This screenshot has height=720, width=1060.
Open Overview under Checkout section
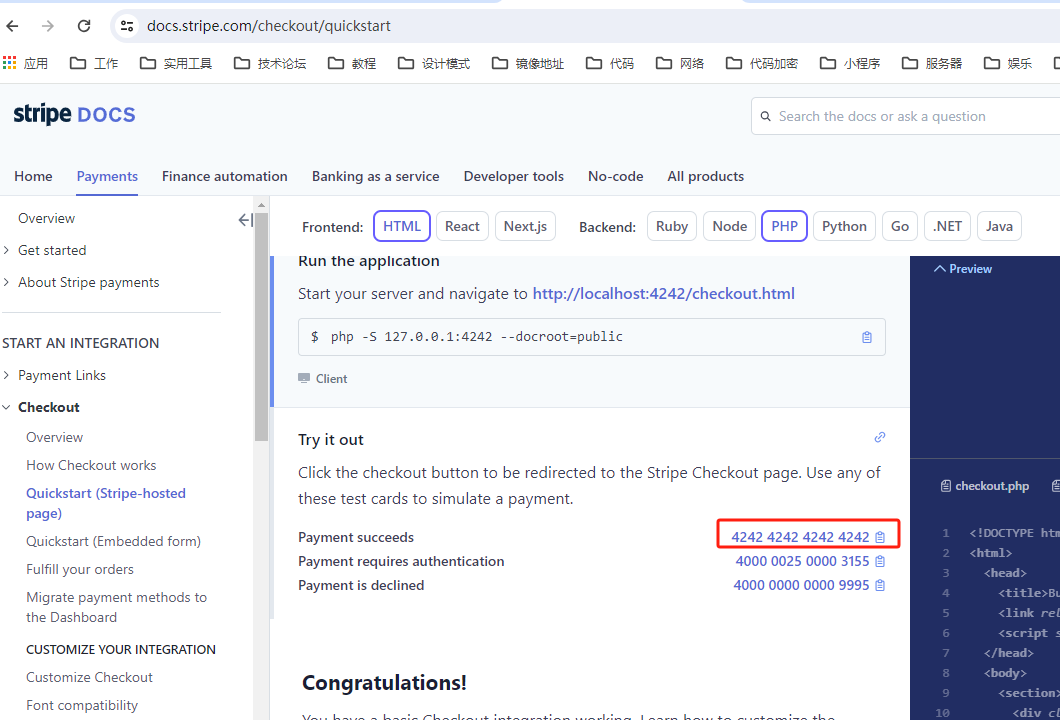point(54,437)
